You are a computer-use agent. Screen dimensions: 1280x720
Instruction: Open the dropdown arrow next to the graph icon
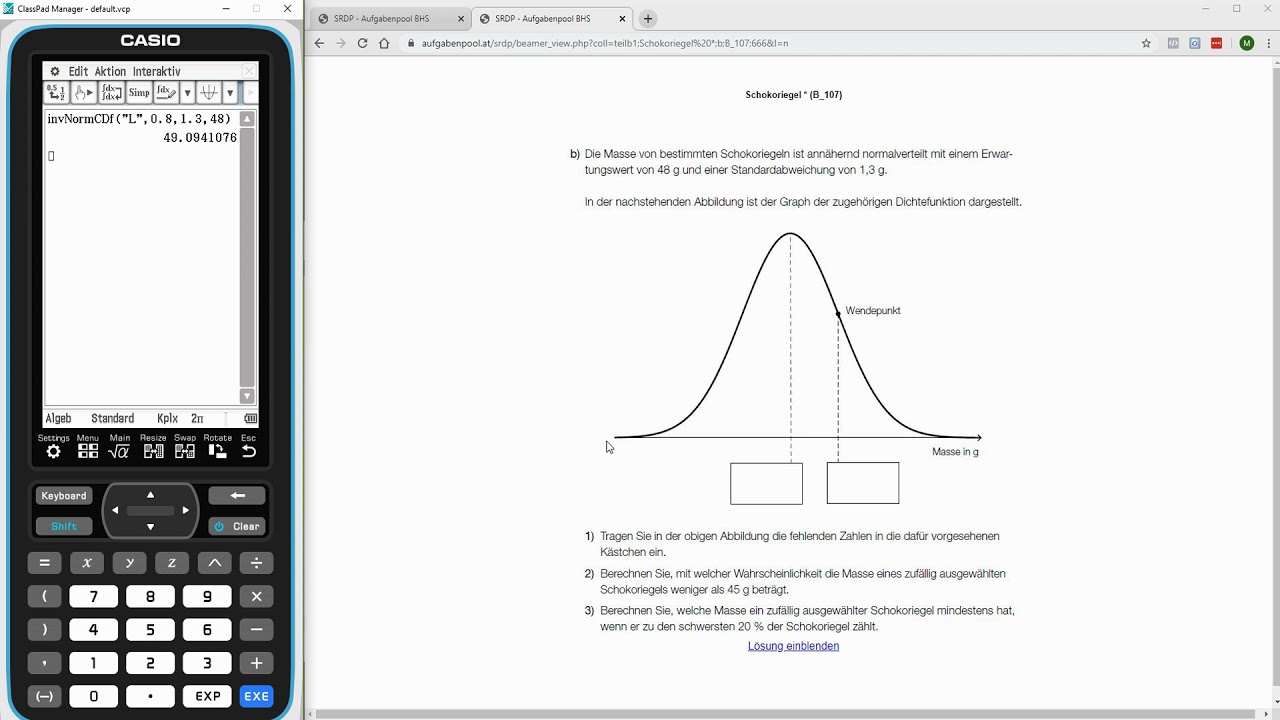point(230,93)
